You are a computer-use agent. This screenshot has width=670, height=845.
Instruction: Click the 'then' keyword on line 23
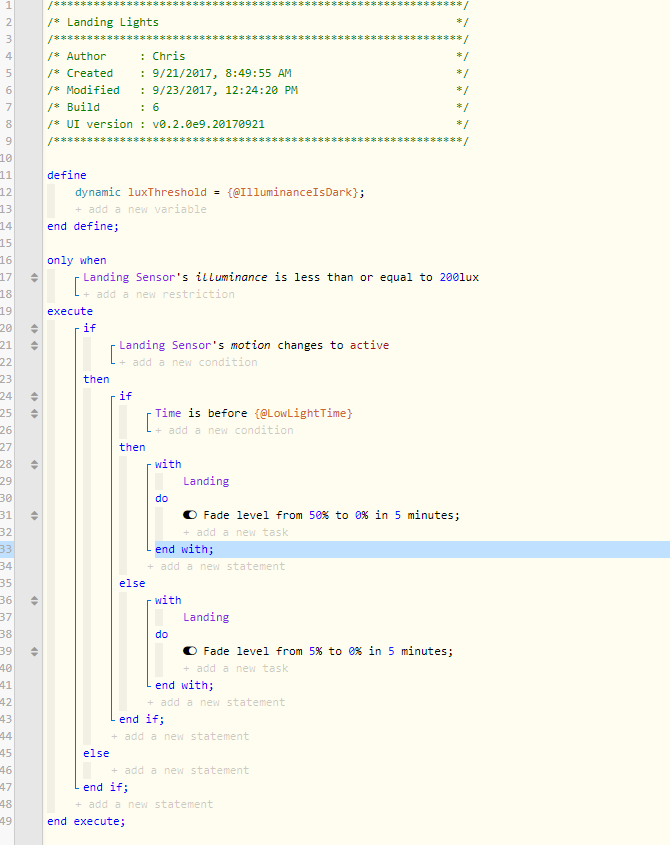click(96, 379)
